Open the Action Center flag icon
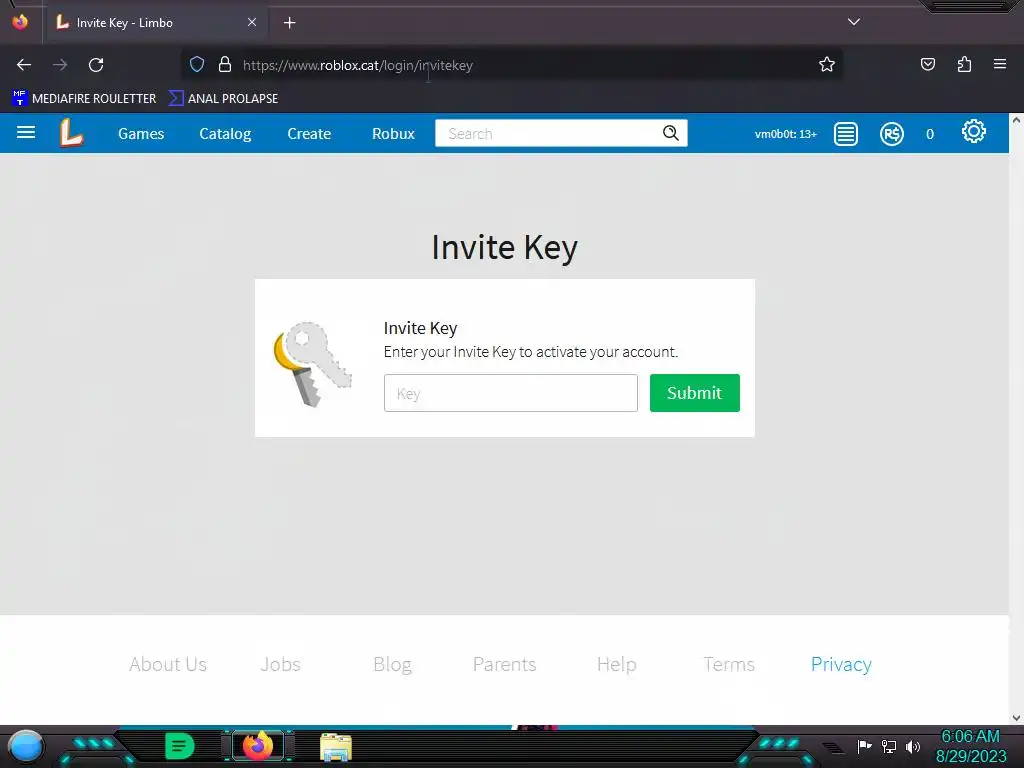The image size is (1024, 768). point(864,746)
